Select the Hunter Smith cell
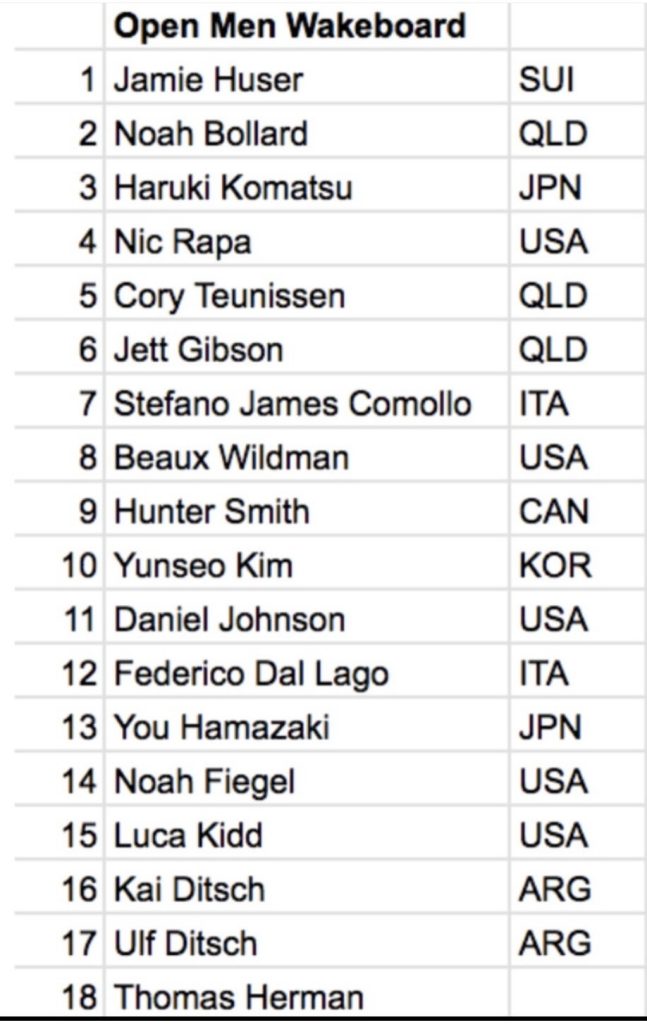This screenshot has height=1024, width=647. (x=212, y=512)
